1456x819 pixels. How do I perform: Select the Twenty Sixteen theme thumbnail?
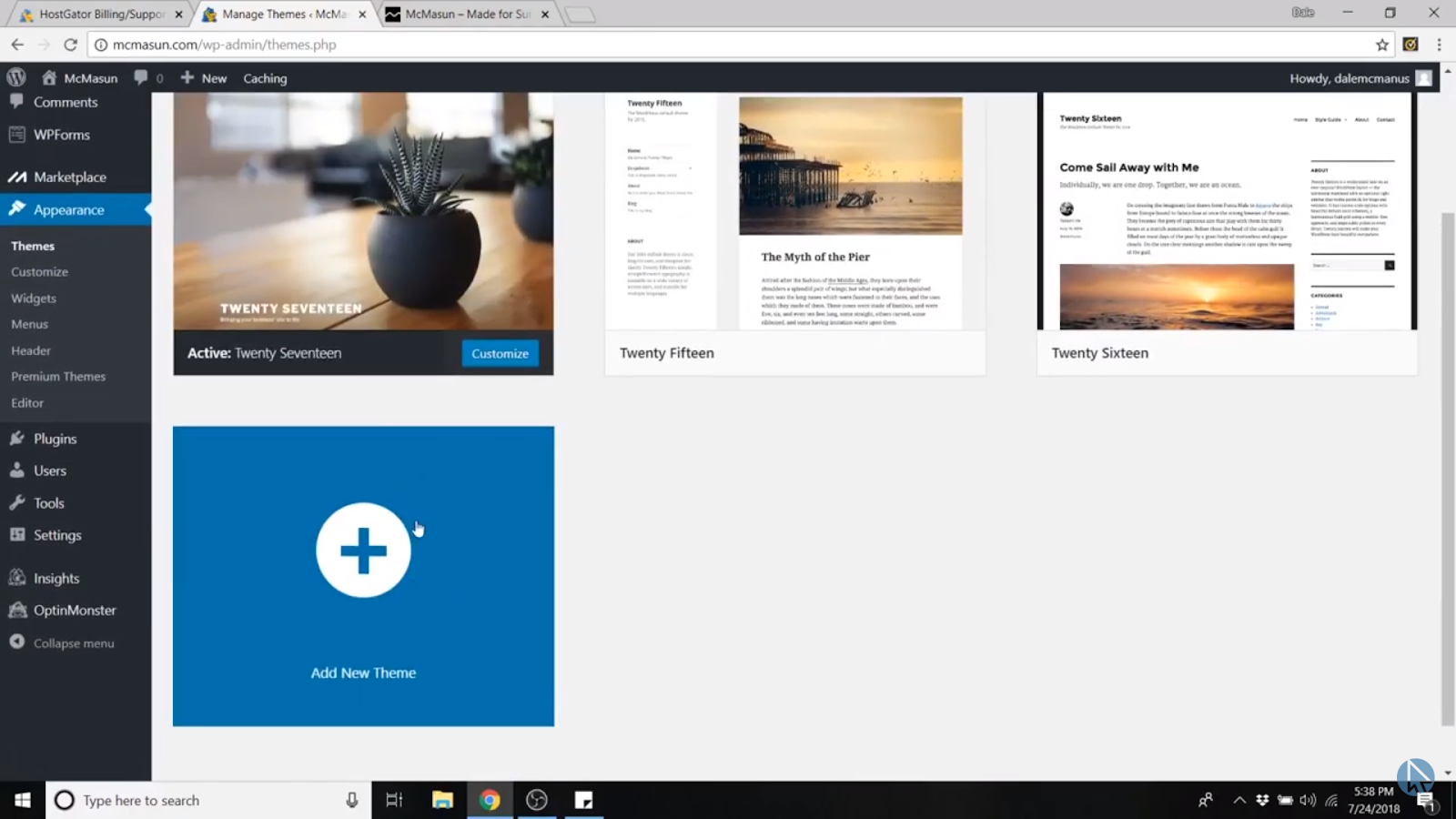[1227, 211]
